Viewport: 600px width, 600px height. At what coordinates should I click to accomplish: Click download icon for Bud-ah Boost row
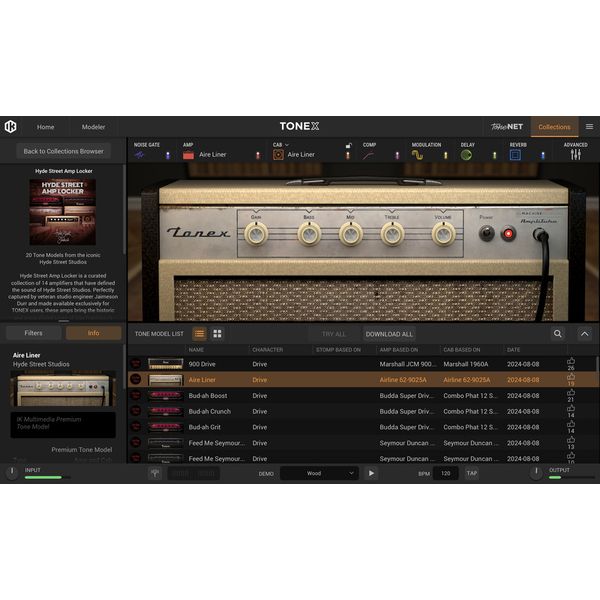pyautogui.click(x=135, y=395)
